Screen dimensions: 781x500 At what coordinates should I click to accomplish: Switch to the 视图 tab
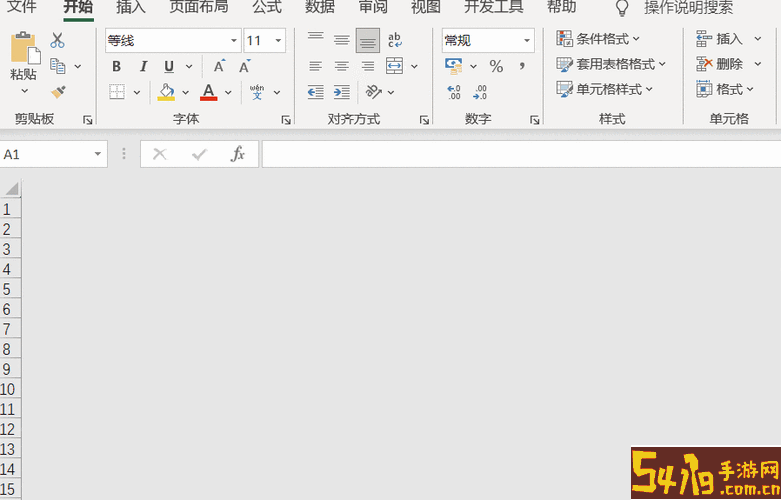point(425,7)
